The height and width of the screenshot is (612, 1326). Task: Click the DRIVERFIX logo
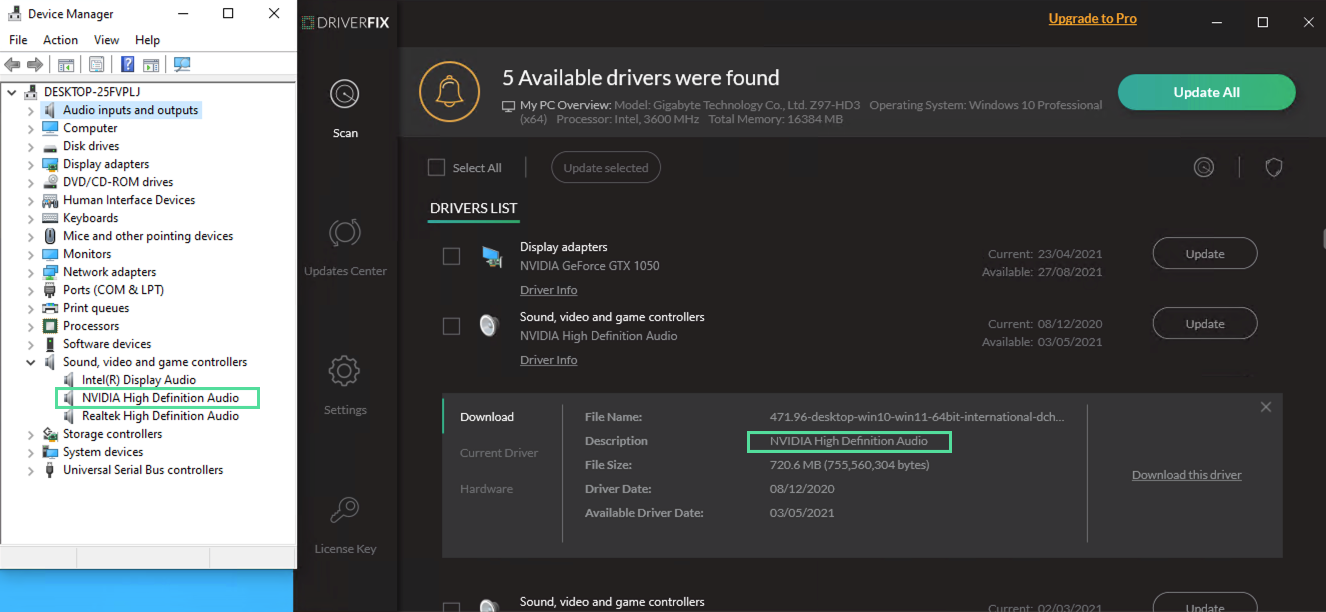click(x=348, y=22)
